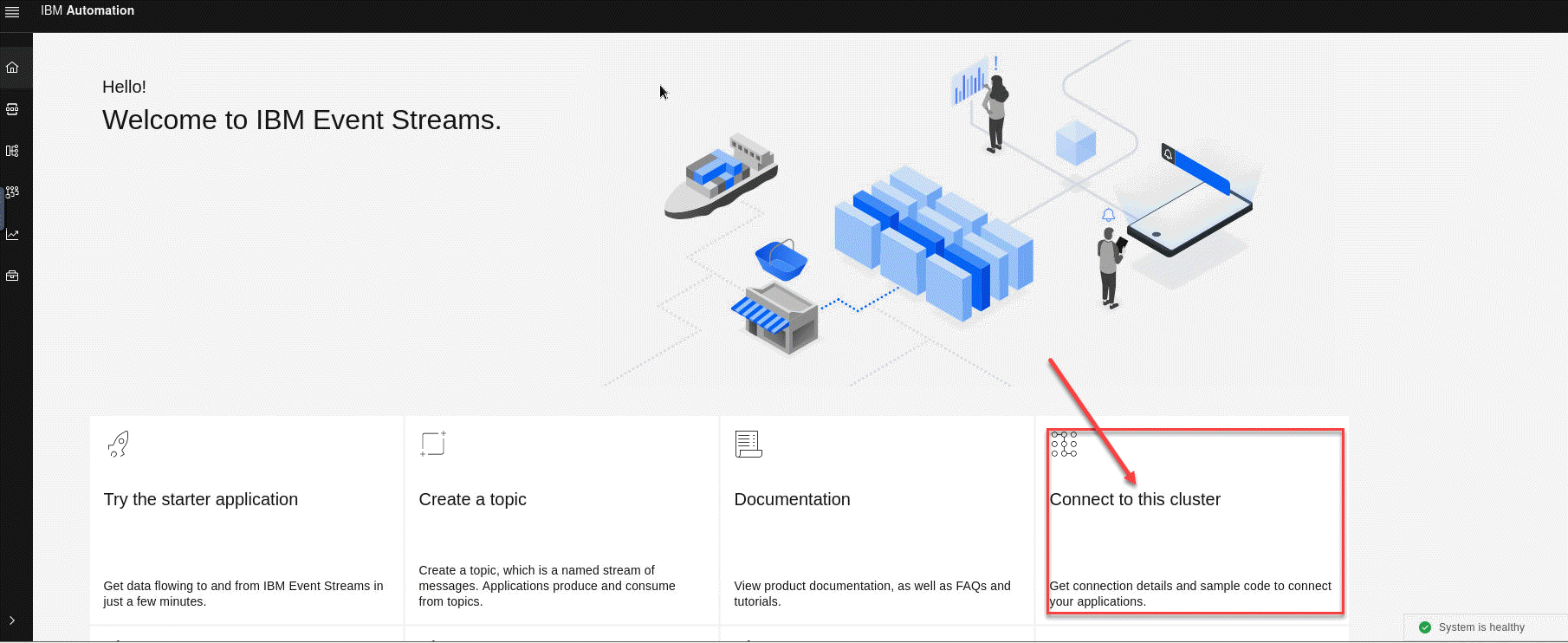Go to Home in the sidebar

click(x=12, y=68)
